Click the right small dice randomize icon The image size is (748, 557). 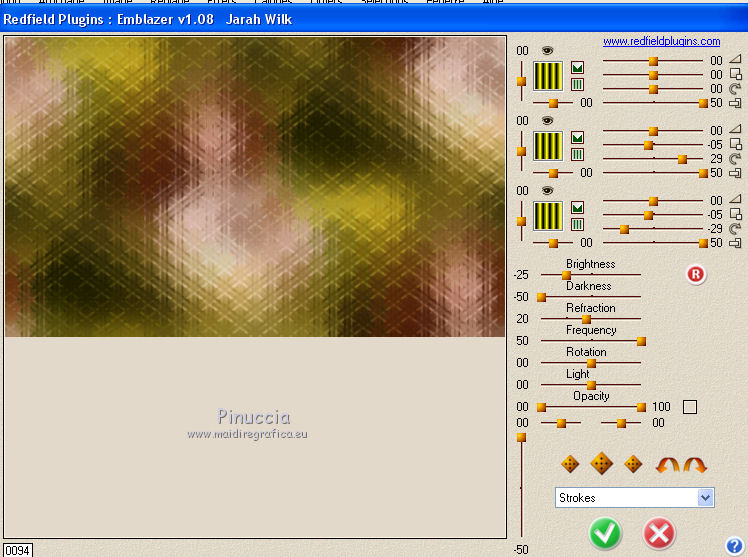[x=633, y=464]
